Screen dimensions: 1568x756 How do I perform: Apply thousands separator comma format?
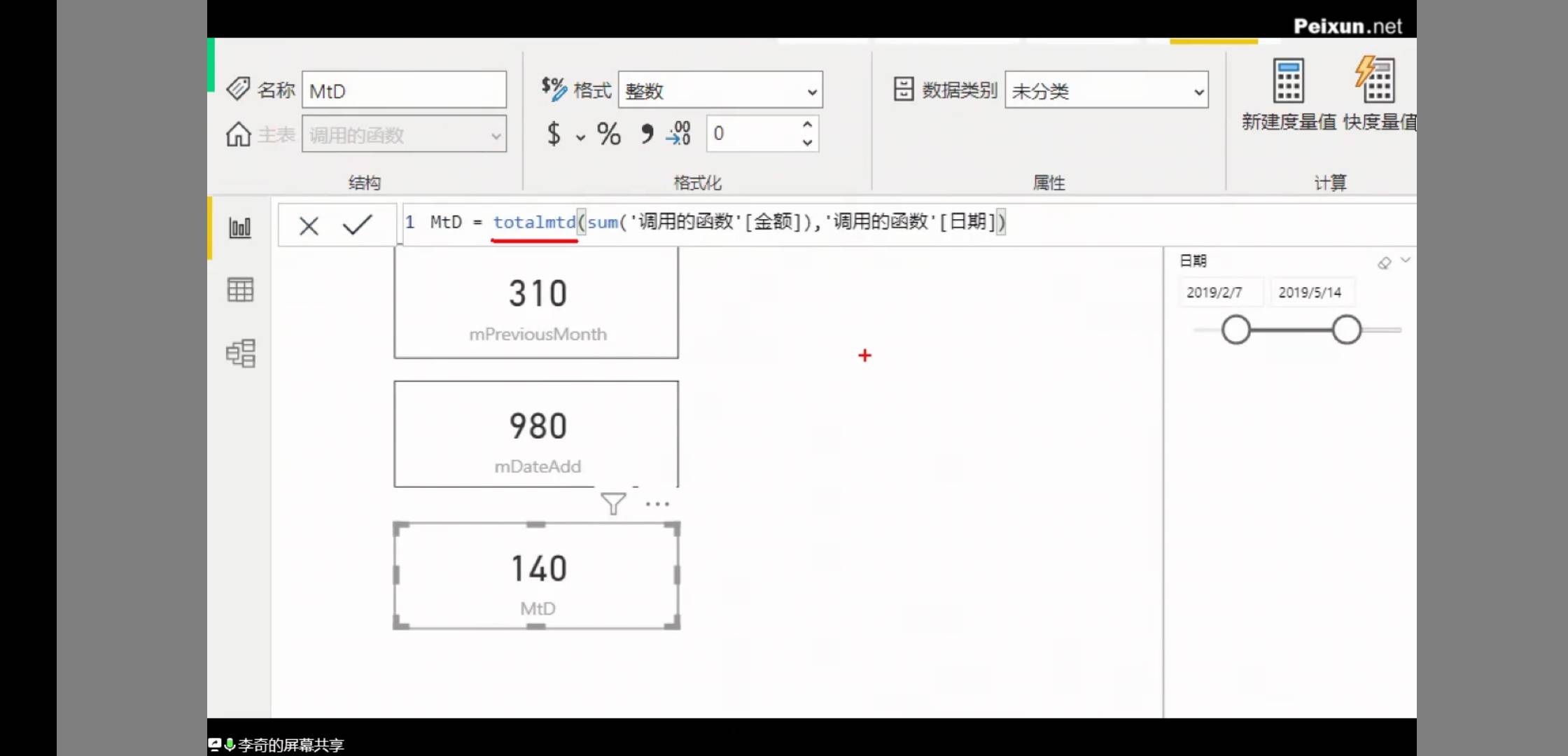pyautogui.click(x=647, y=133)
